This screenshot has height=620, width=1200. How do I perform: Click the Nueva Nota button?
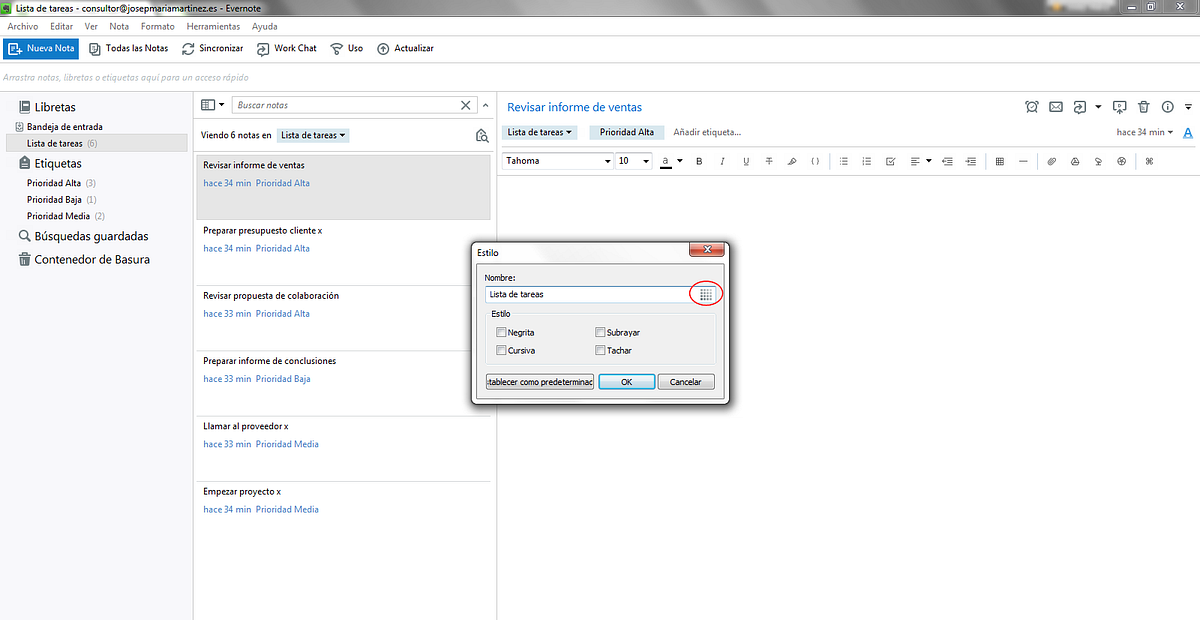coord(41,48)
